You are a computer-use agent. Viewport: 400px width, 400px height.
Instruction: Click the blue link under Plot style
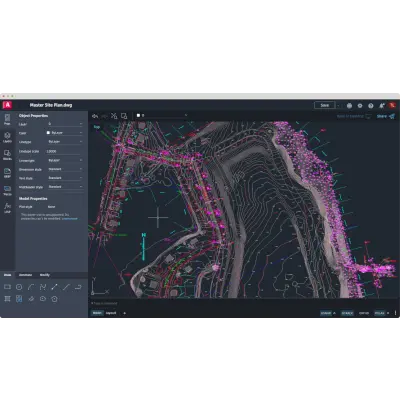point(69,219)
